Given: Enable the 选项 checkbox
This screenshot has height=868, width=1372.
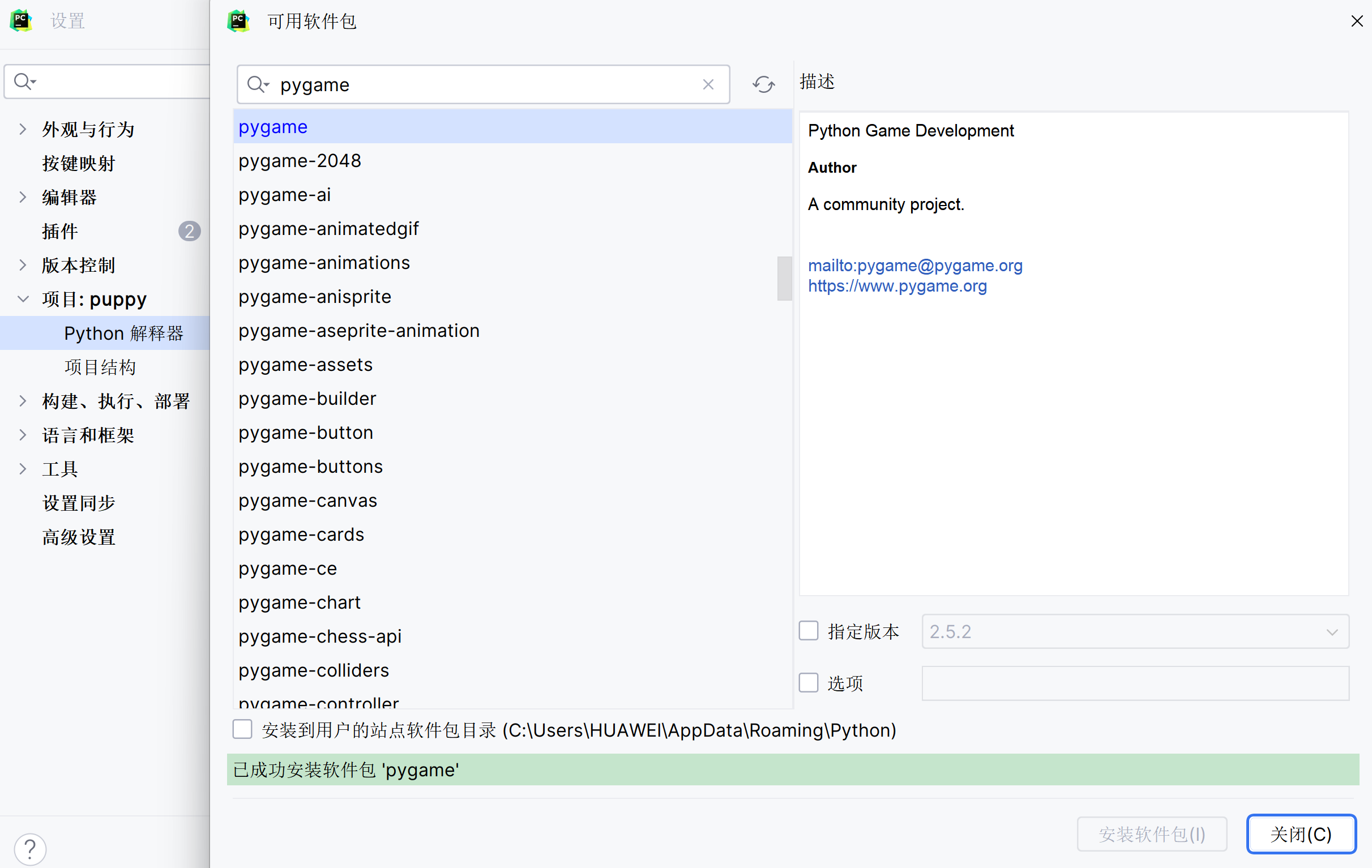Looking at the screenshot, I should point(808,682).
